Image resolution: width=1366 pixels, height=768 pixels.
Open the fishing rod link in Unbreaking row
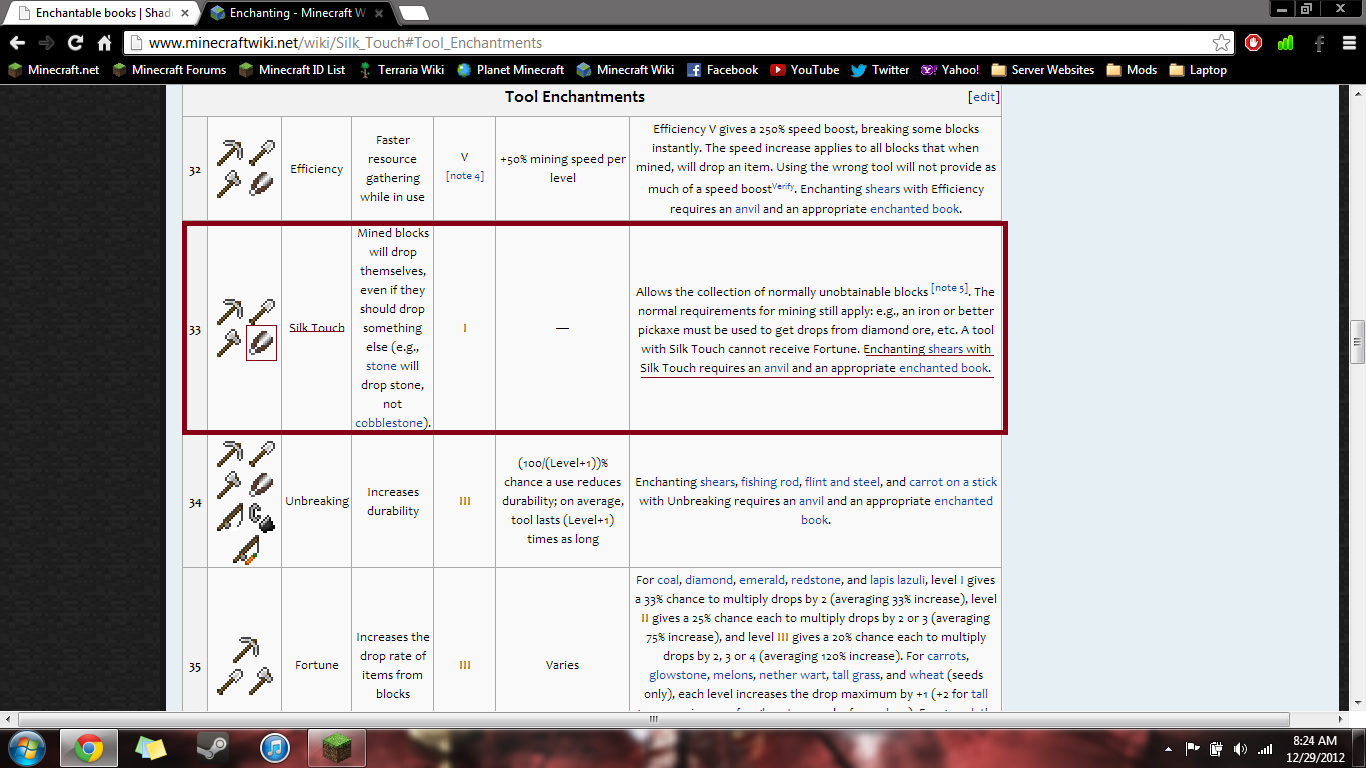[x=770, y=482]
